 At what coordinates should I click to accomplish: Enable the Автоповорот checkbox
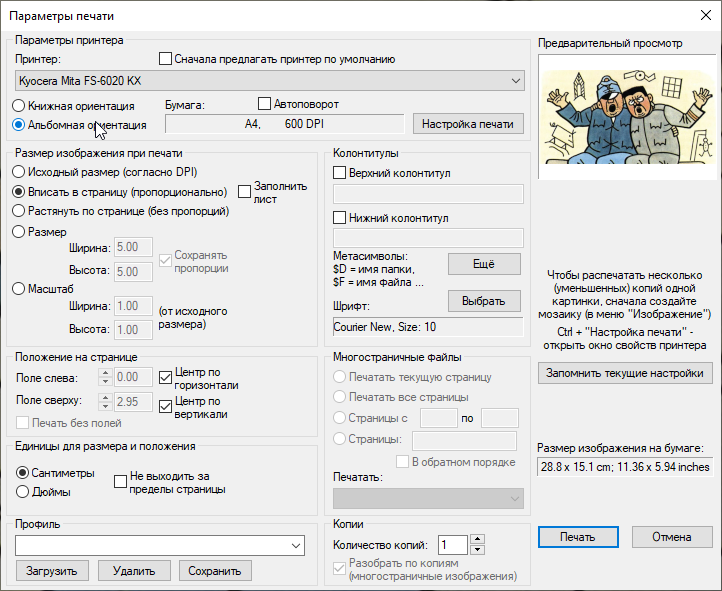point(265,104)
